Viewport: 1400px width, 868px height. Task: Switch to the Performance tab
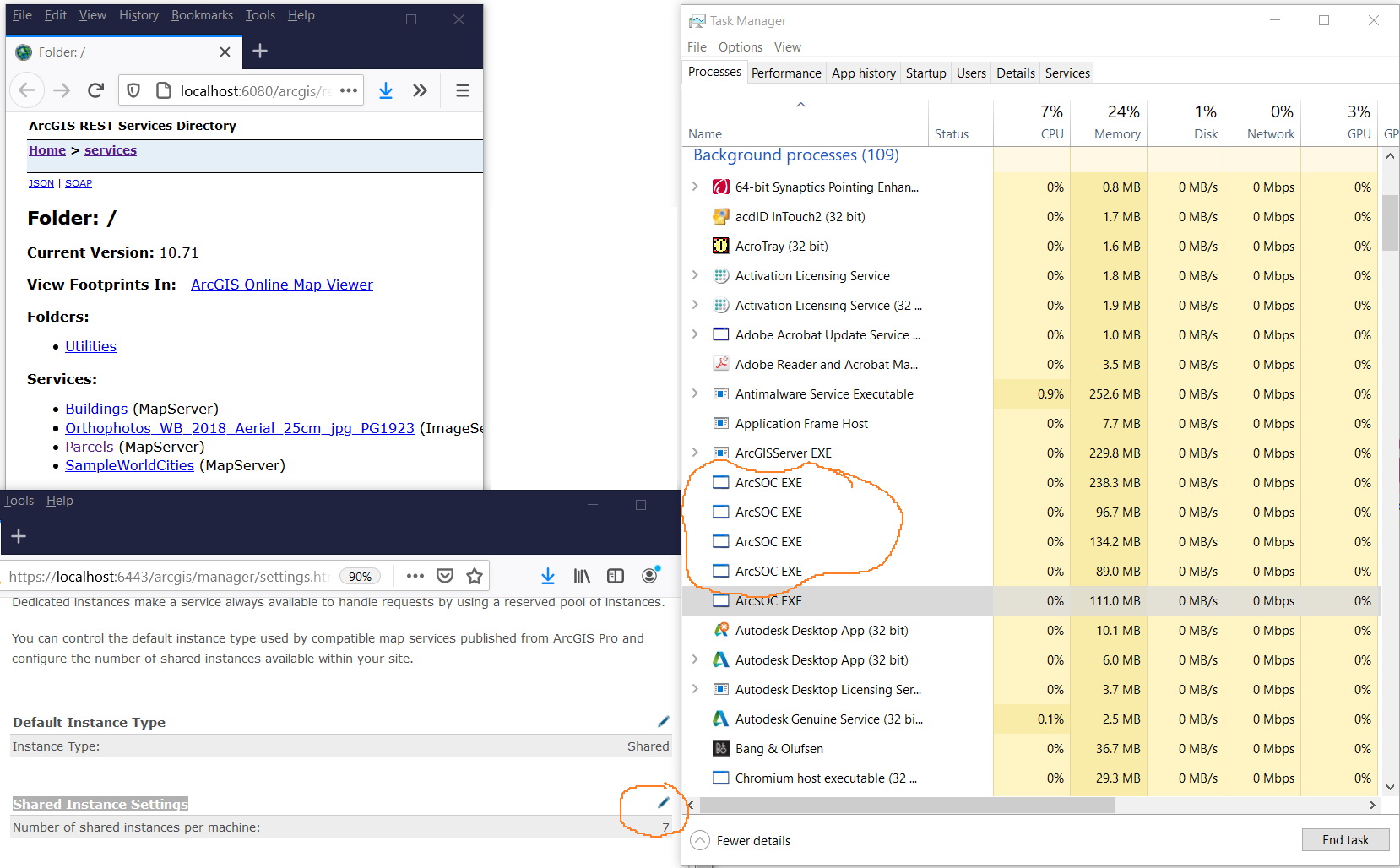coord(786,73)
